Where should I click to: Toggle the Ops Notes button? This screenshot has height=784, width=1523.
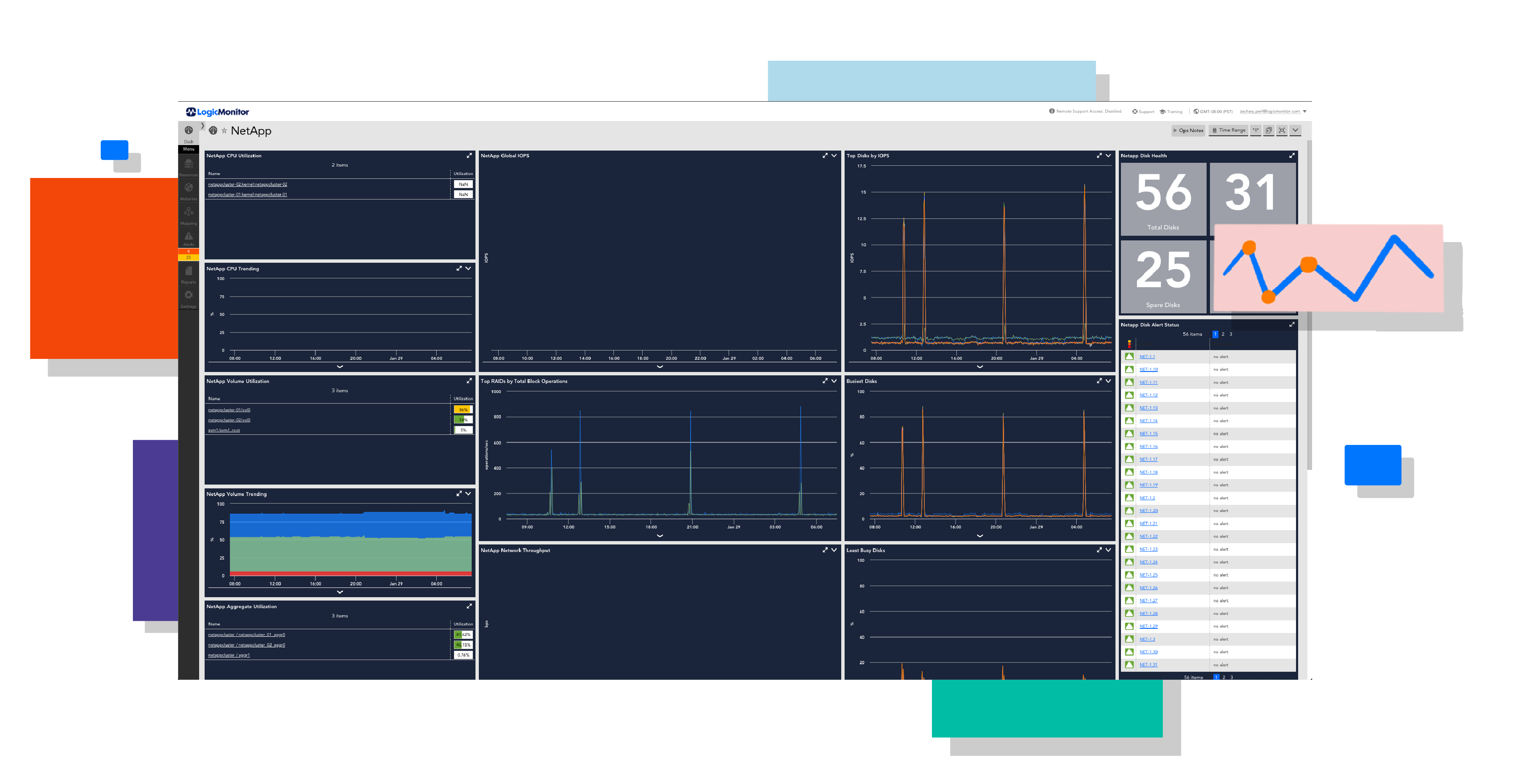1188,131
